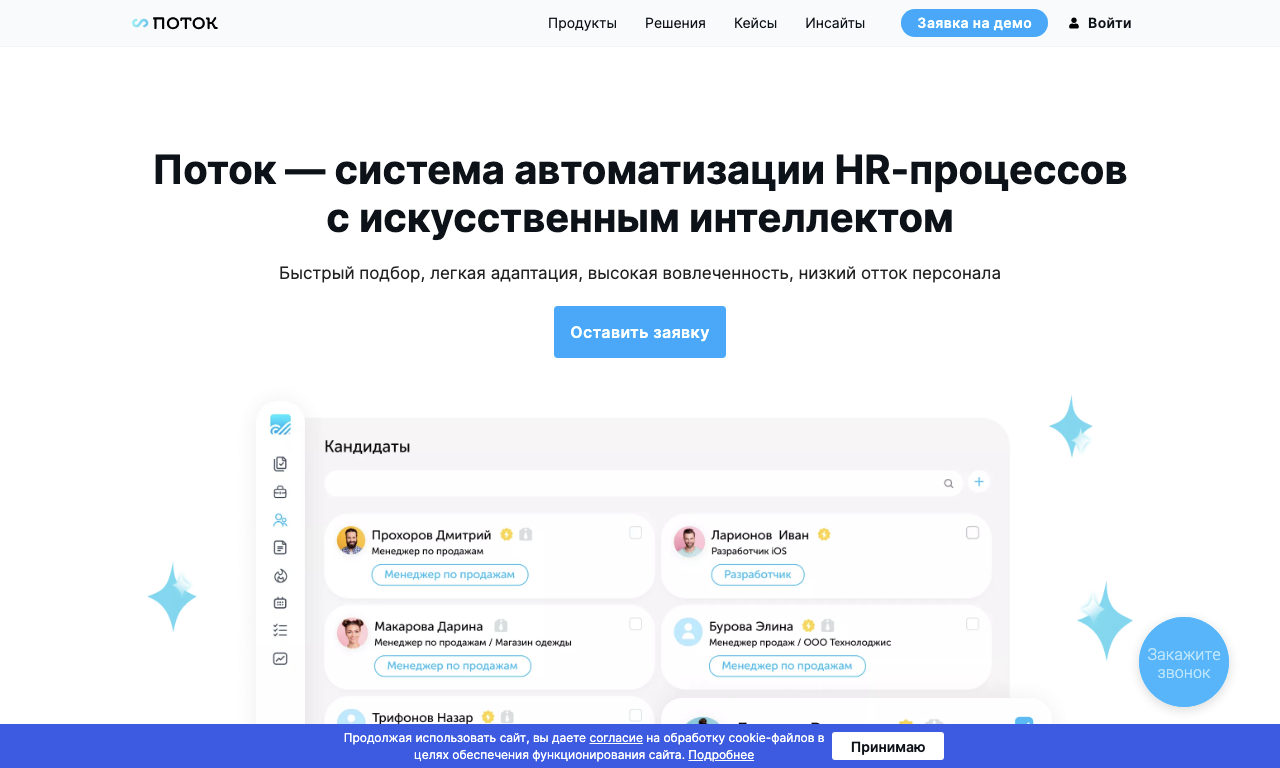This screenshot has width=1280, height=768.
Task: Click the gray info icon next to Трифонов Назар
Action: pyautogui.click(x=507, y=717)
